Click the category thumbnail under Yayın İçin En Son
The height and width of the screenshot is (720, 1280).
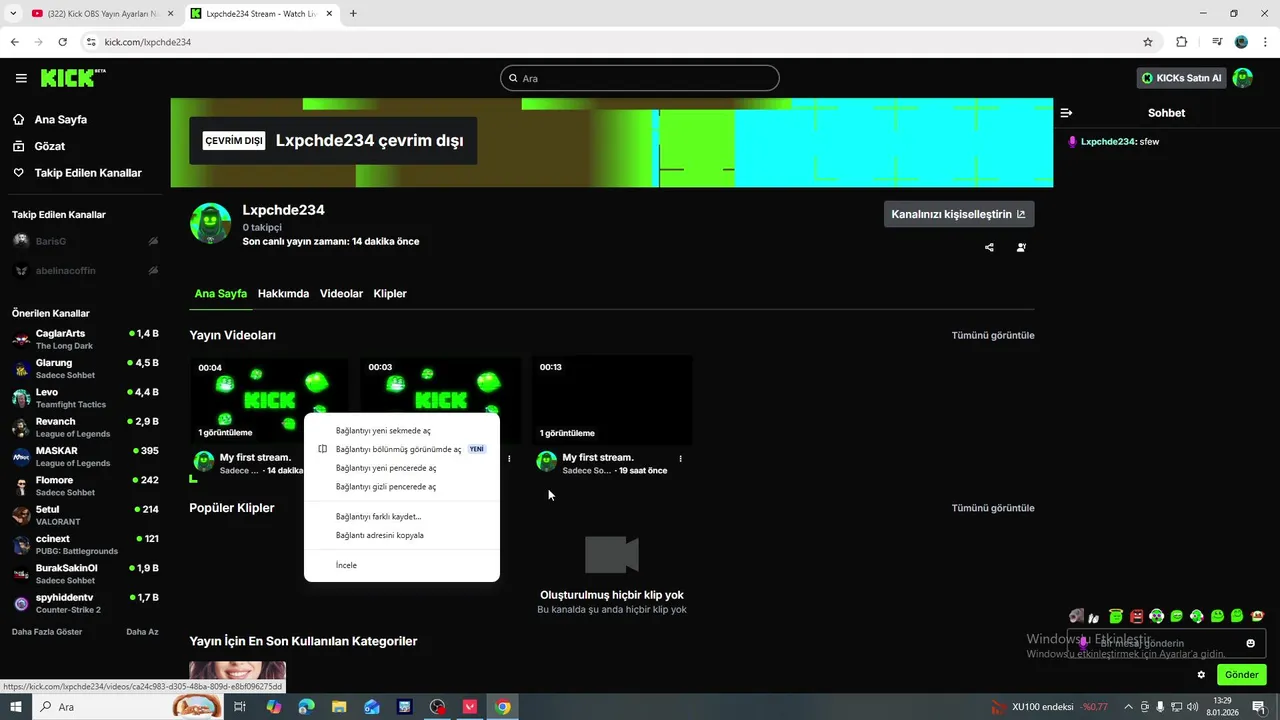238,677
